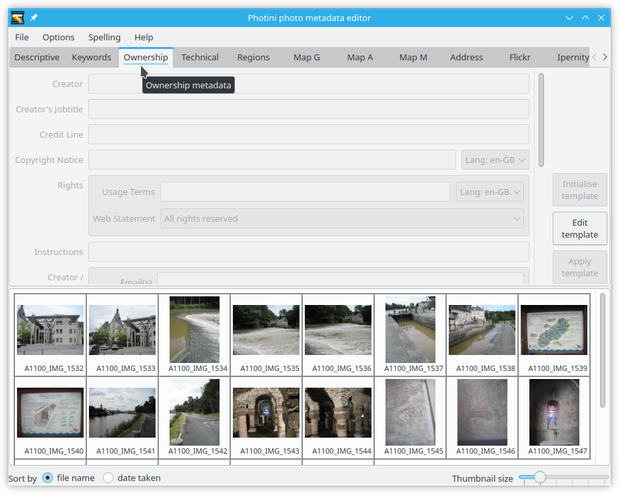Open the Map M tab
The height and width of the screenshot is (494, 619).
coord(413,57)
